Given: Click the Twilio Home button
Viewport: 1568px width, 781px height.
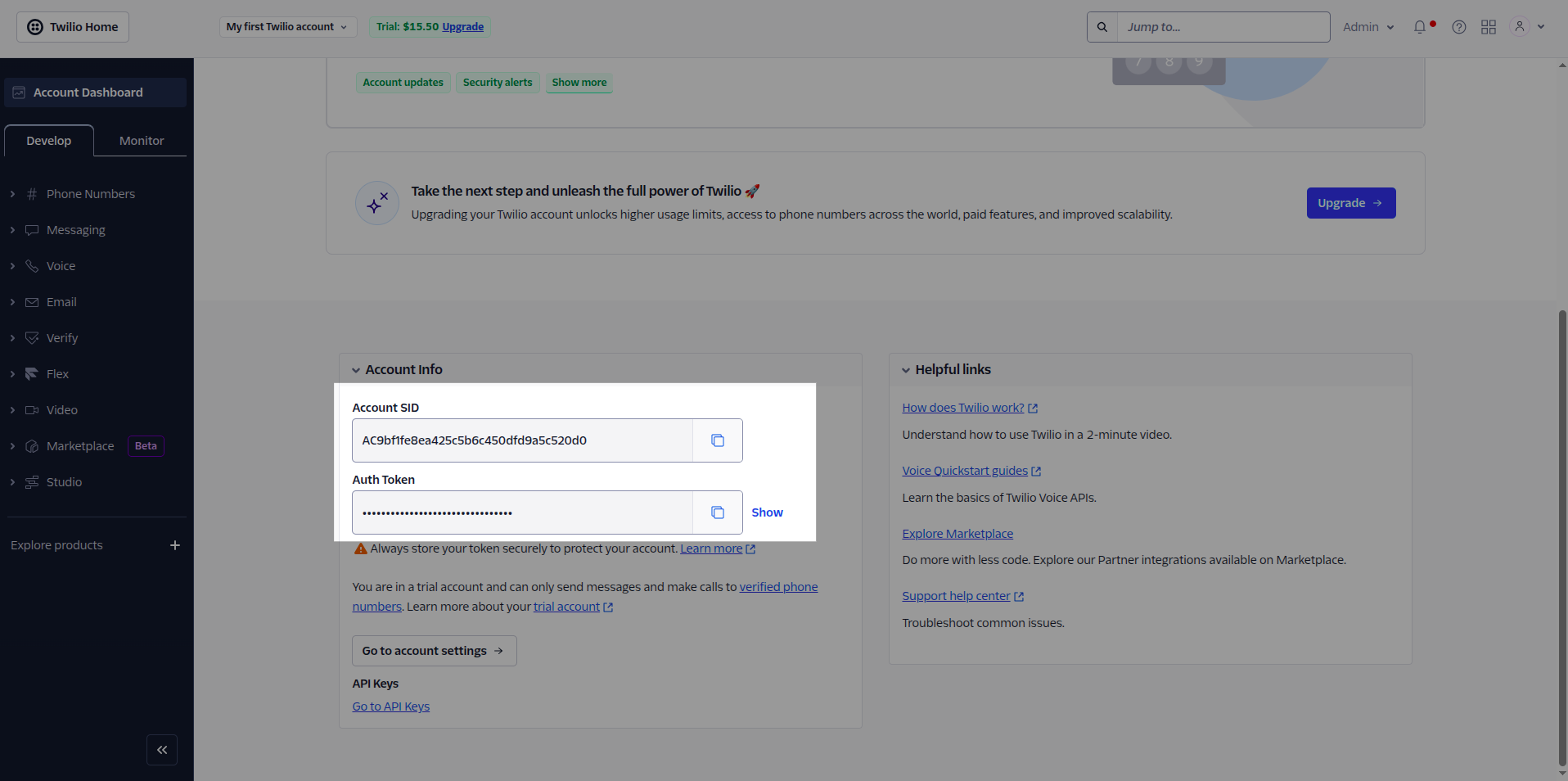Looking at the screenshot, I should (x=73, y=27).
